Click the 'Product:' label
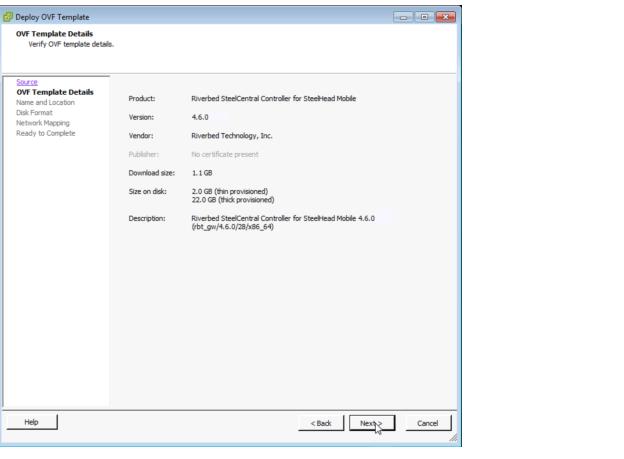This screenshot has height=459, width=624. coord(142,99)
